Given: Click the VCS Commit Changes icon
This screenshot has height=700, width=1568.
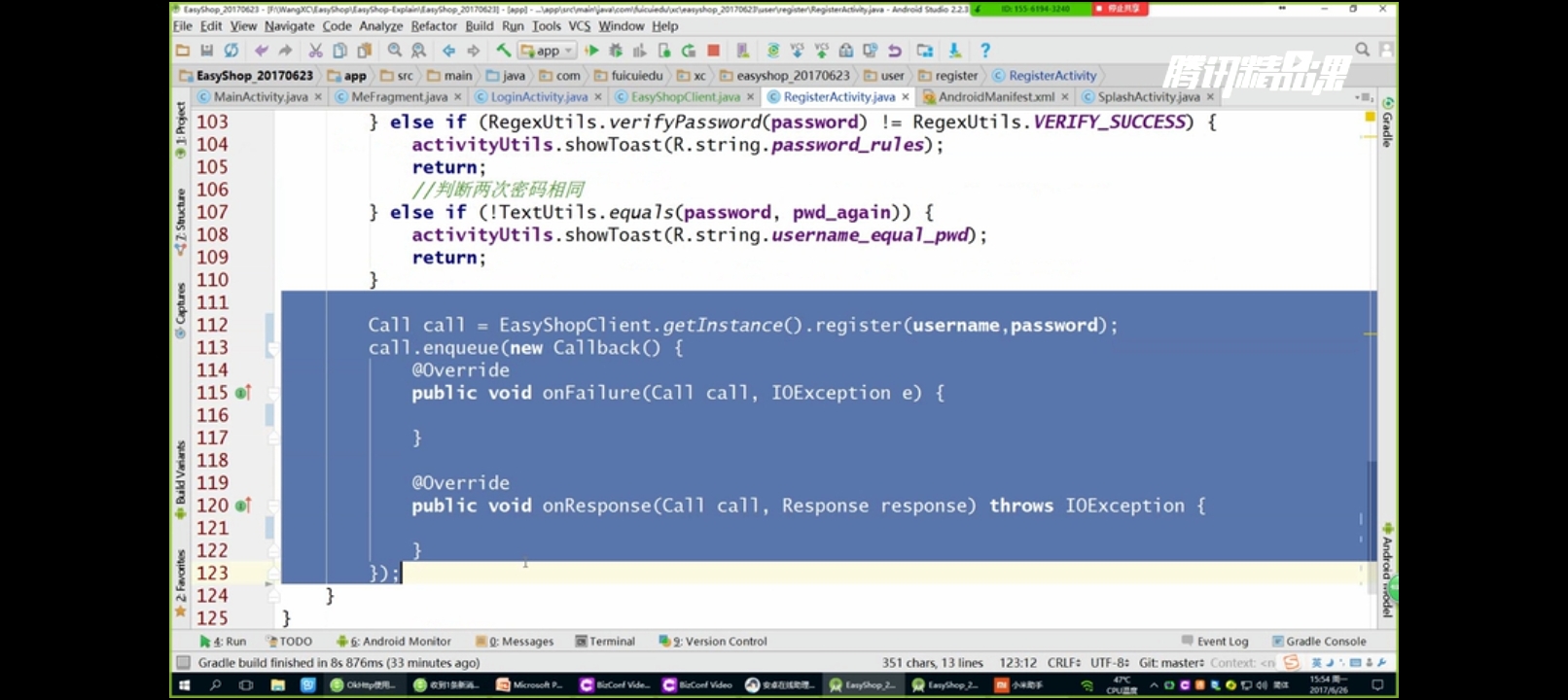Looking at the screenshot, I should point(822,51).
